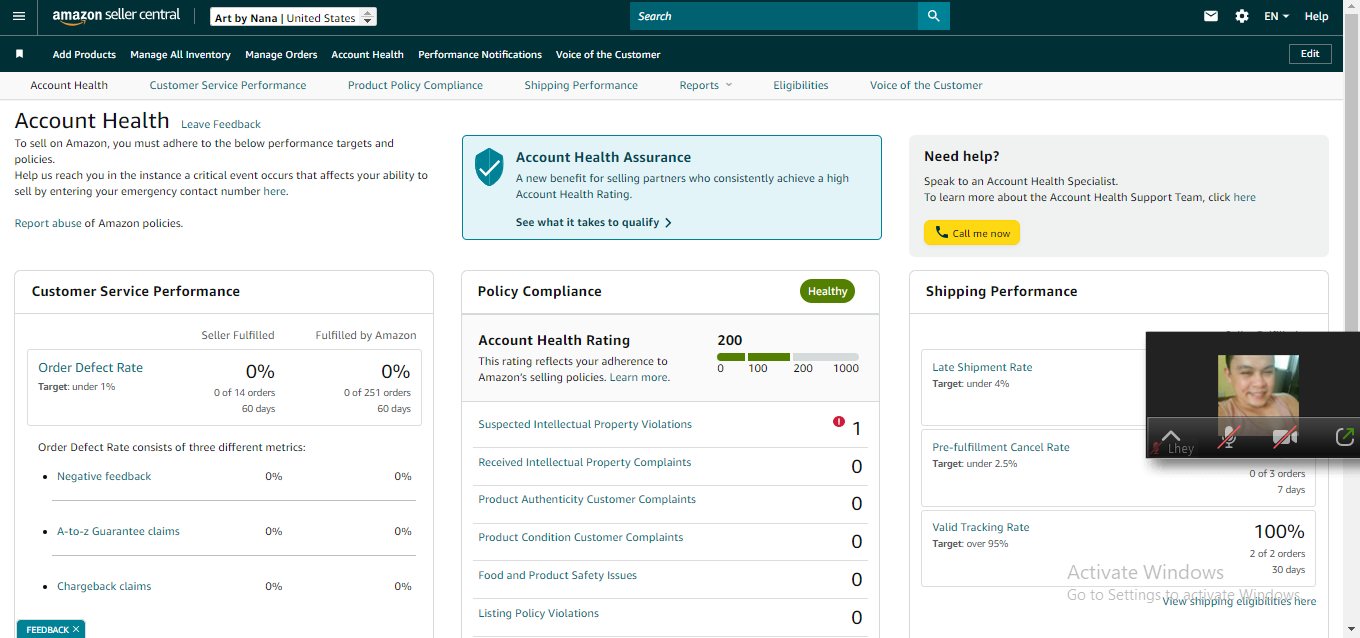The height and width of the screenshot is (638, 1360).
Task: Open the Valid Tracking Rate link
Action: point(980,527)
